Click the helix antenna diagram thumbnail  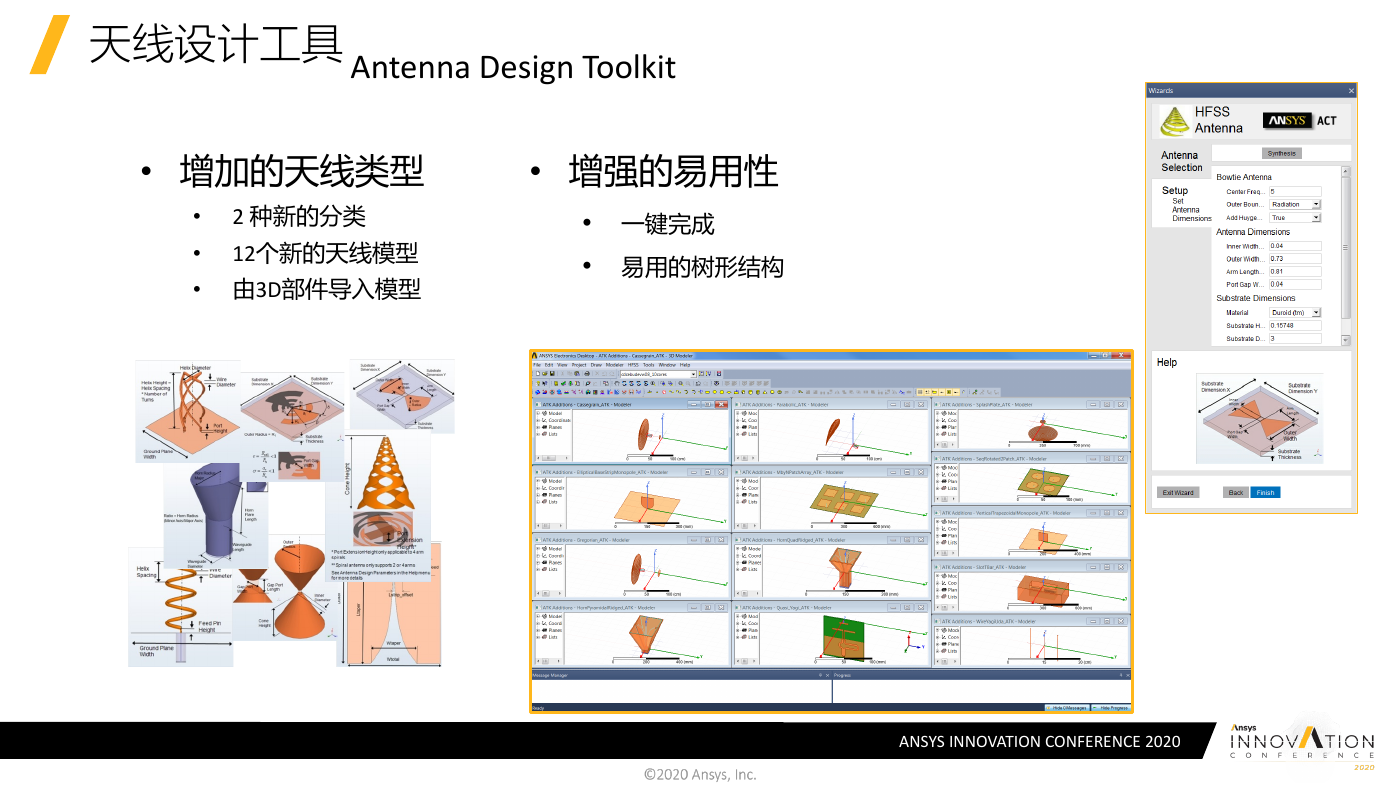pos(186,412)
